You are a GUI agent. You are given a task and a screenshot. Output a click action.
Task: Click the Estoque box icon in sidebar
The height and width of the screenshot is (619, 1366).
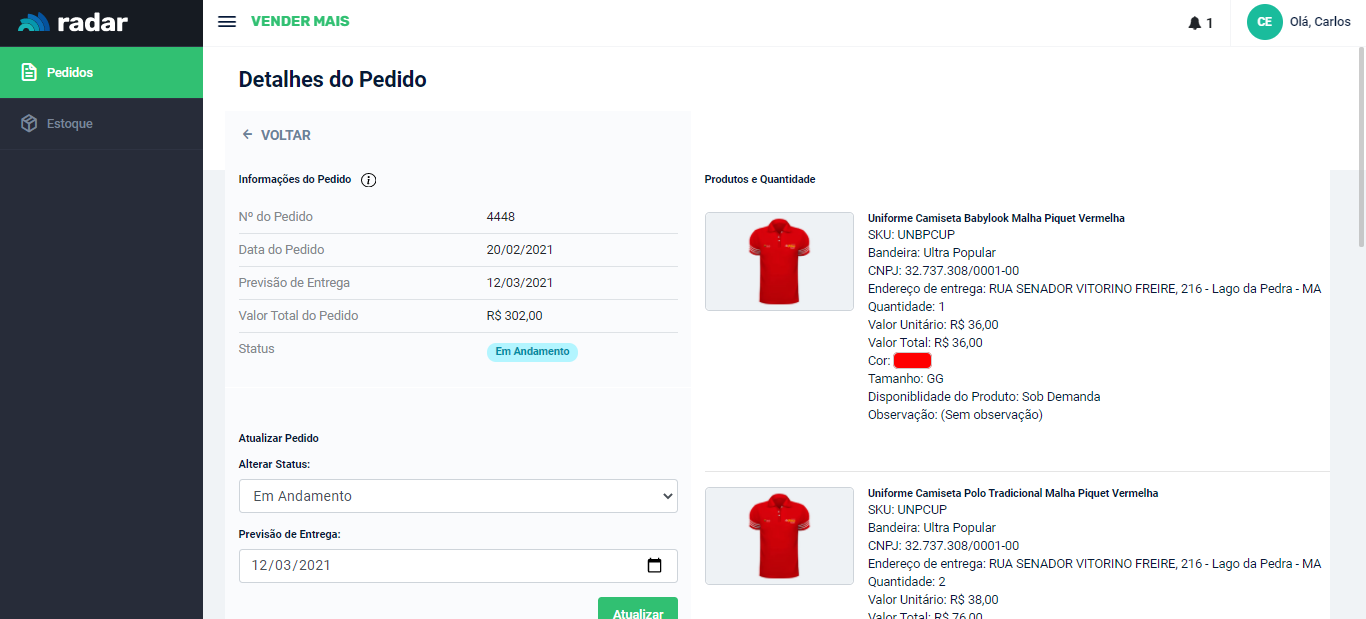click(x=29, y=124)
